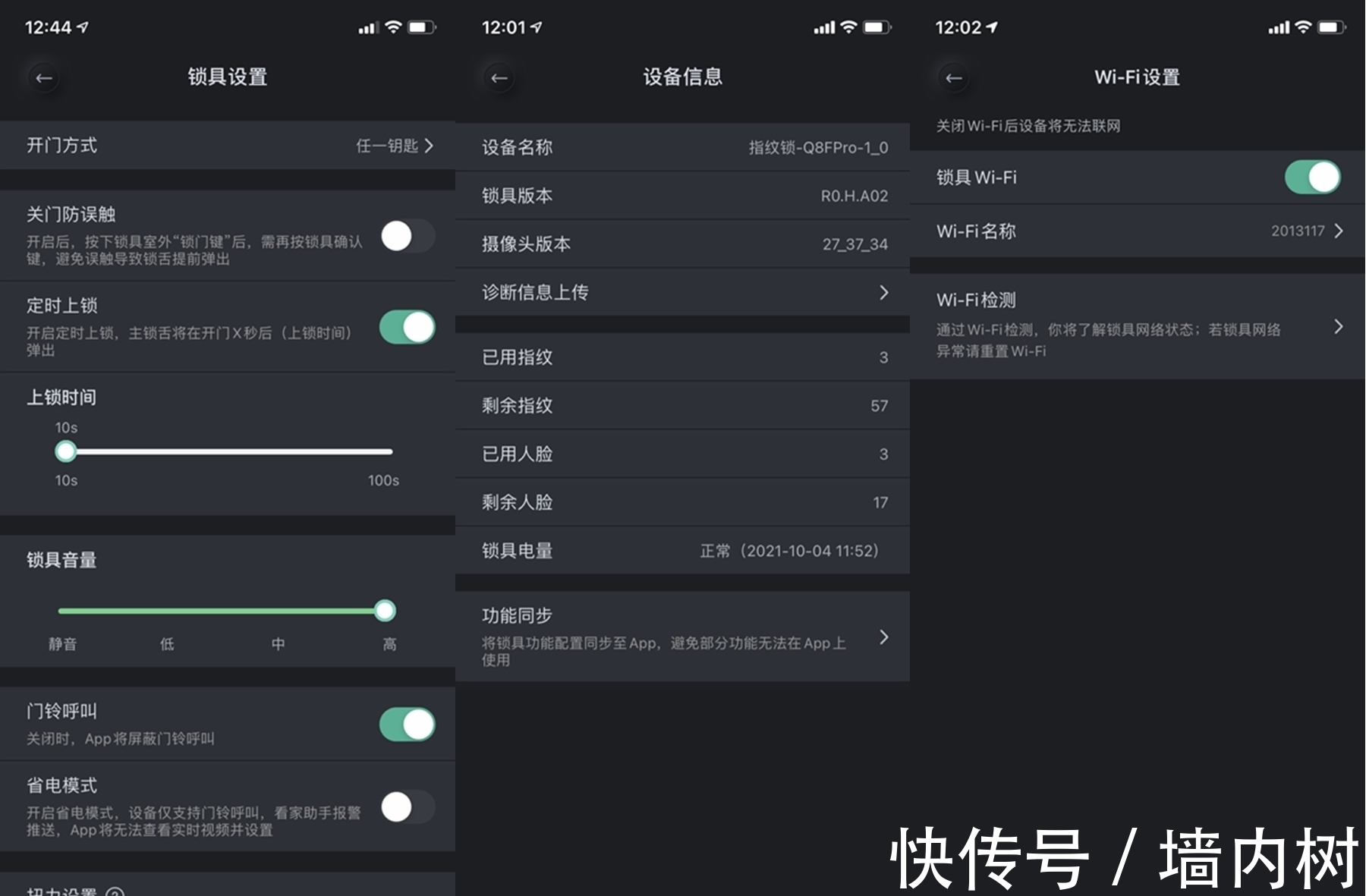
Task: Turn off 门铃呼叫 switch
Action: [x=408, y=725]
